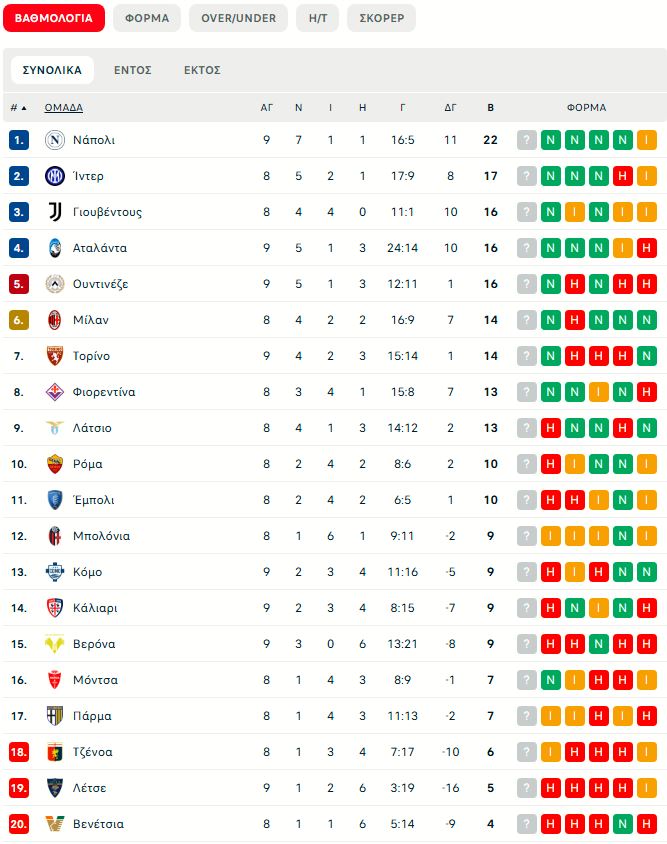Click the Milan club crest icon
The height and width of the screenshot is (844, 667).
(55, 320)
